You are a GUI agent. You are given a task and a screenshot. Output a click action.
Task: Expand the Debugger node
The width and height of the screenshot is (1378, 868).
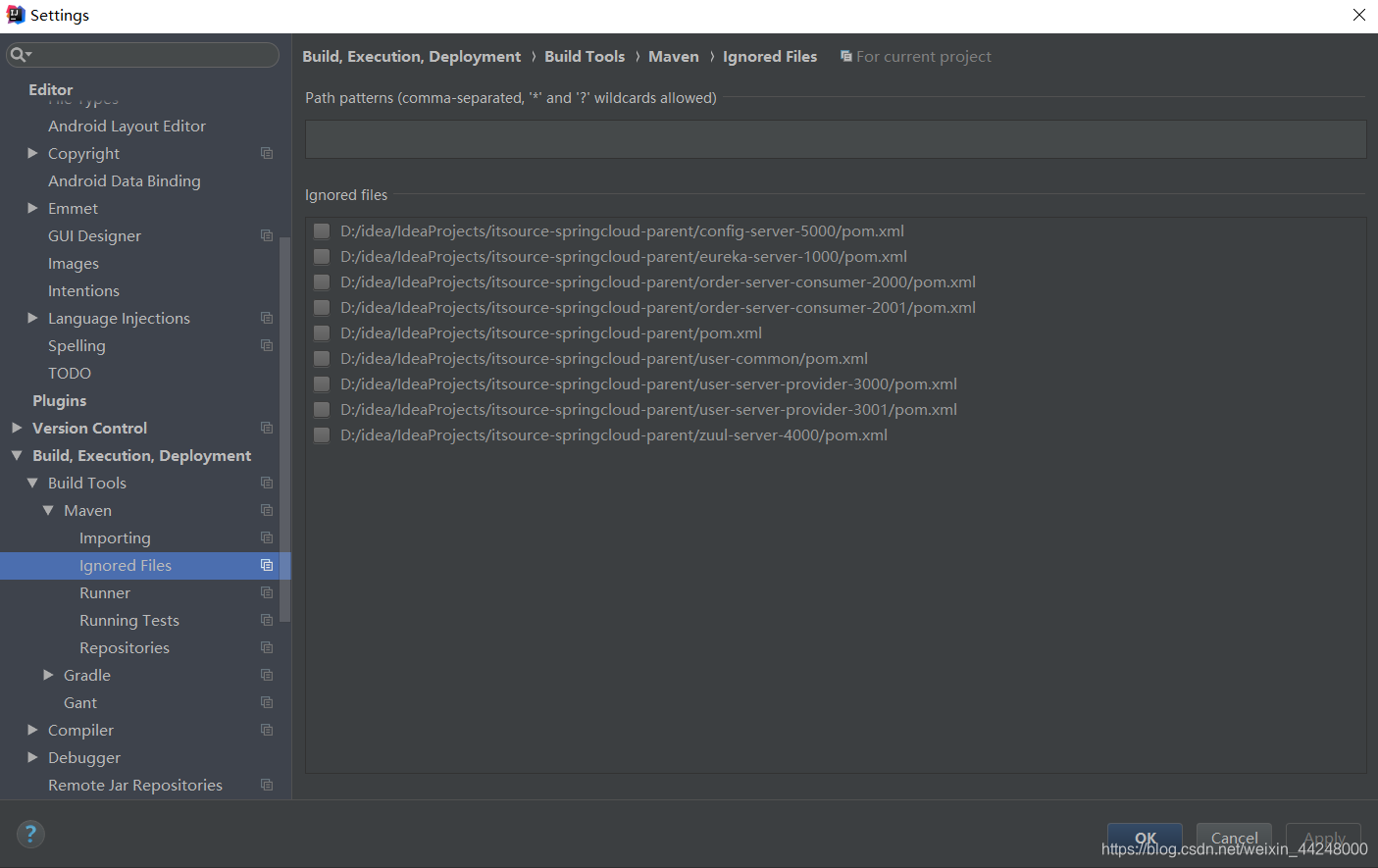point(32,757)
